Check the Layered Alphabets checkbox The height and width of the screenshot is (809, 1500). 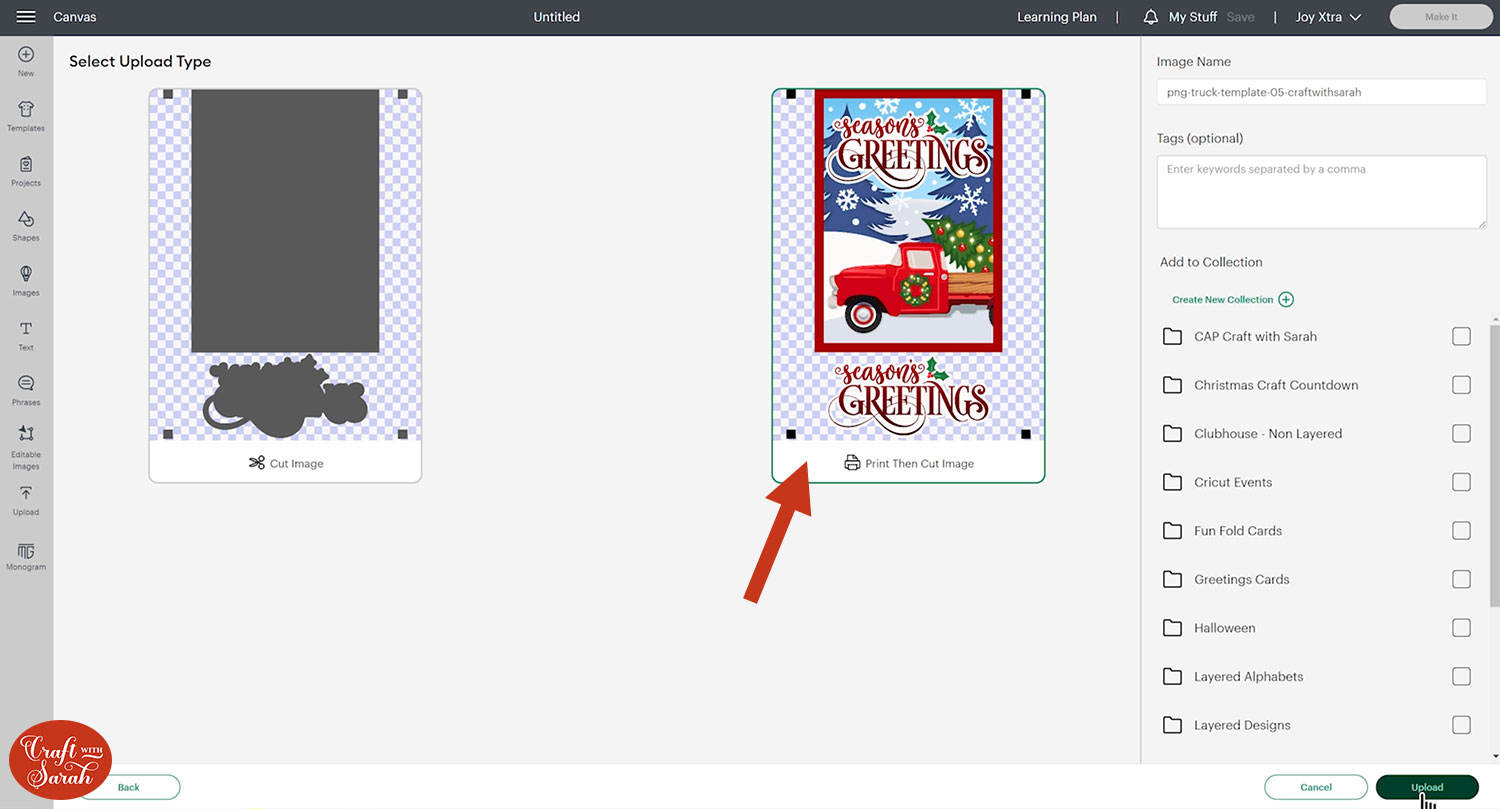pyautogui.click(x=1461, y=676)
